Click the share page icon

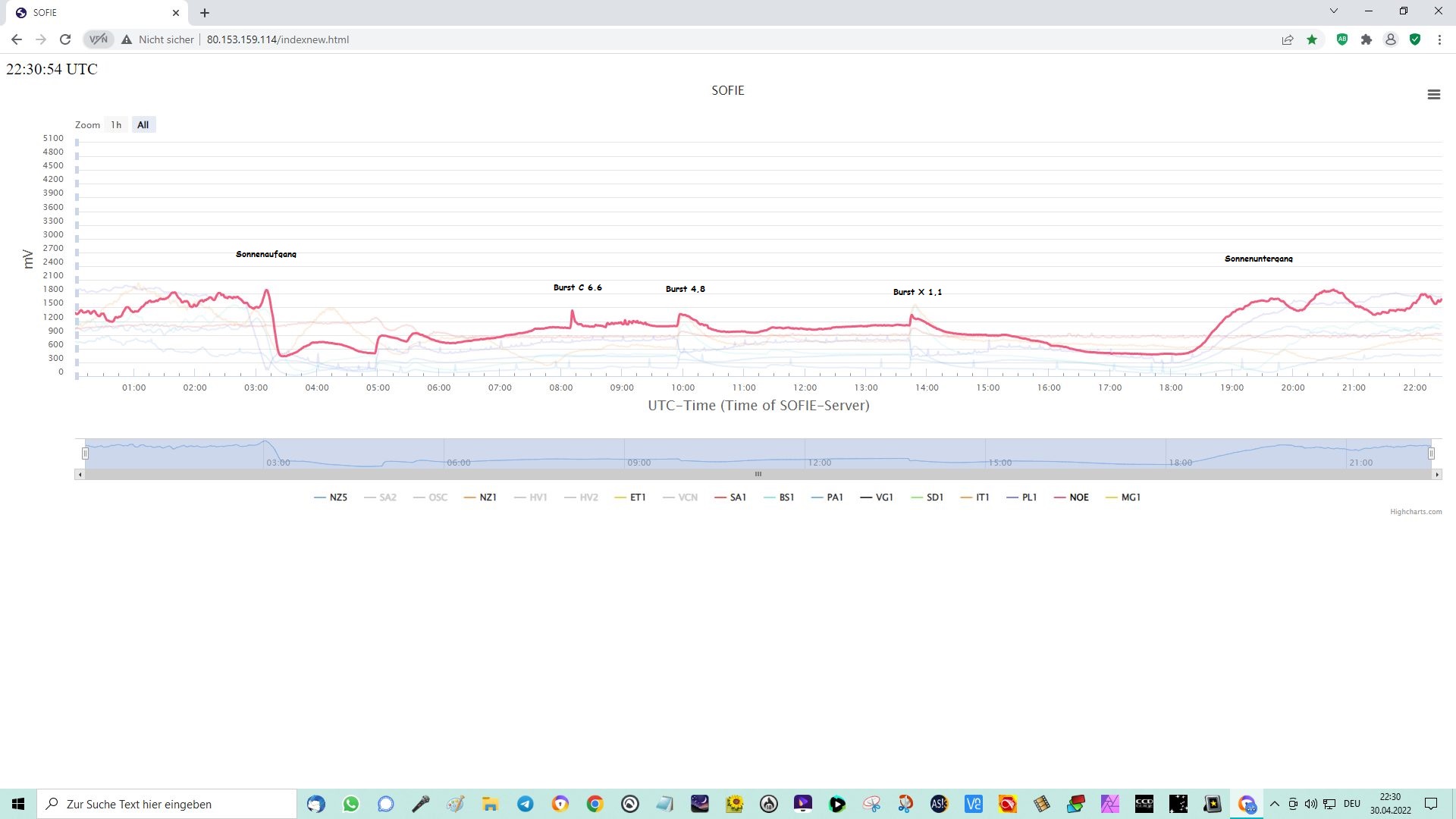(x=1288, y=39)
